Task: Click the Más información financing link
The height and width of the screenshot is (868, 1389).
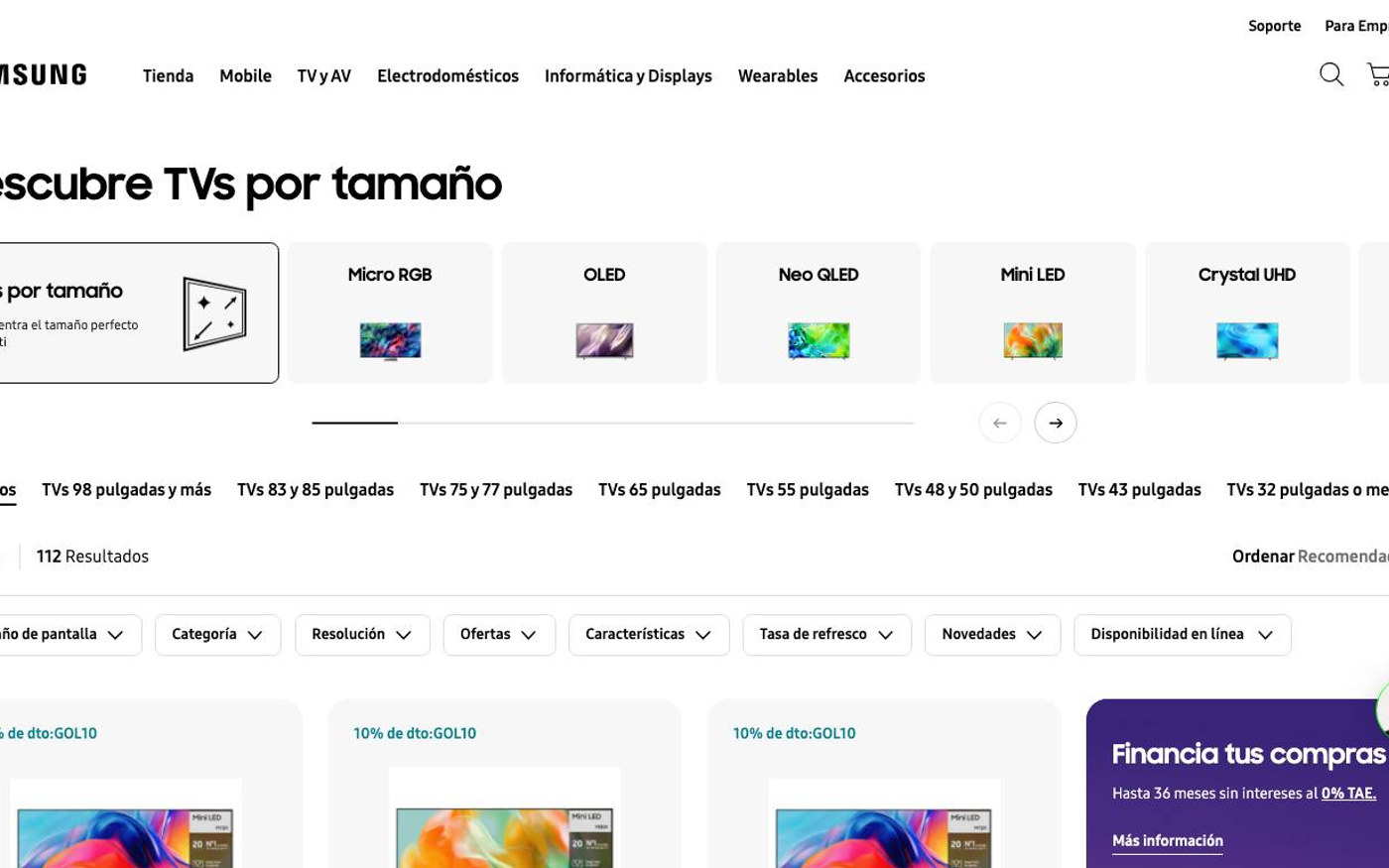Action: (1168, 841)
